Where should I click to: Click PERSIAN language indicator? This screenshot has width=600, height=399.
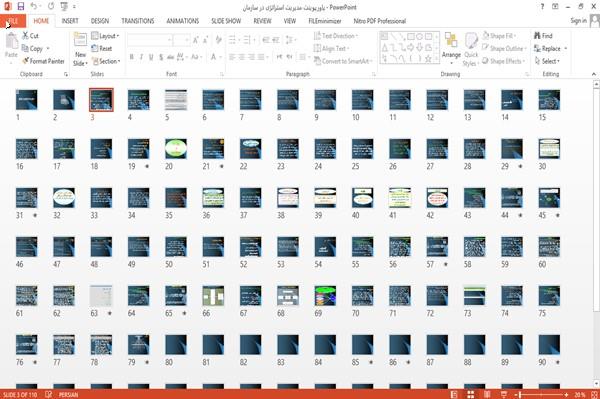(x=68, y=394)
